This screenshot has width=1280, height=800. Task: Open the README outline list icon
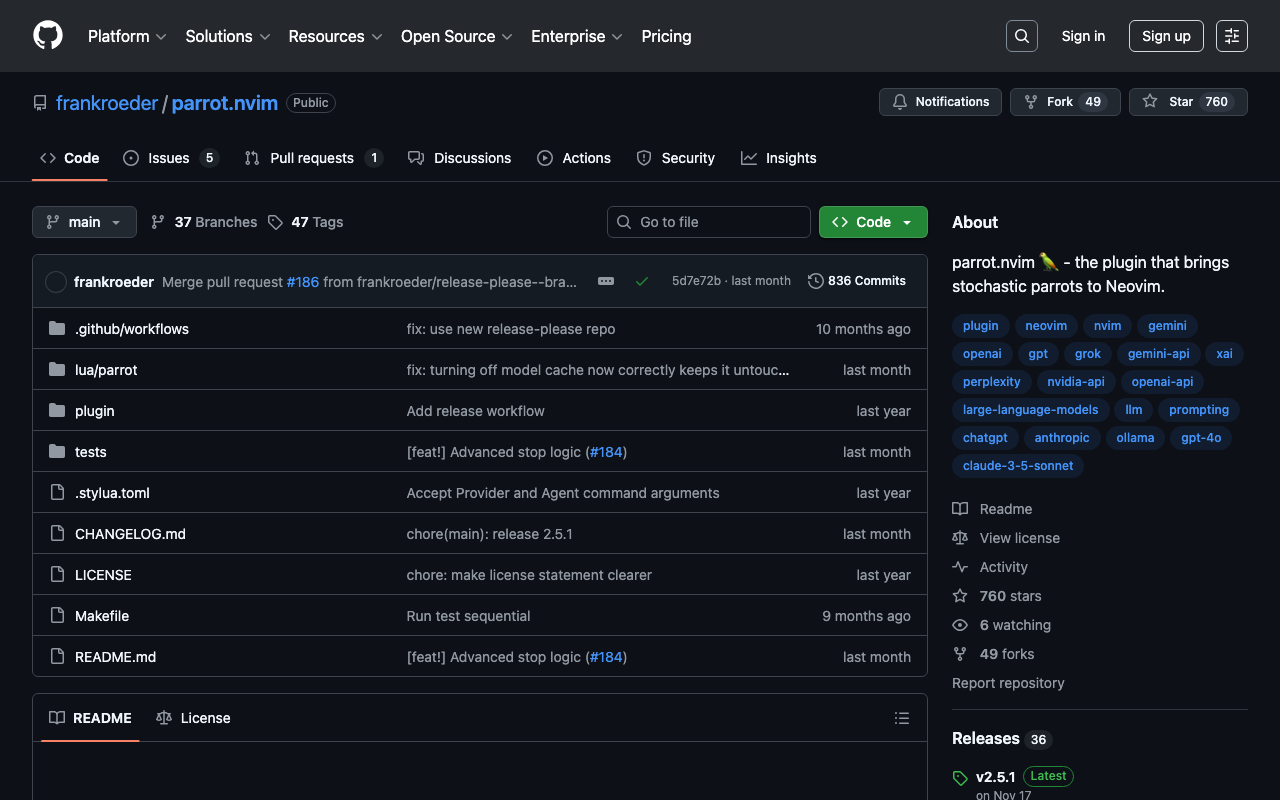pos(901,718)
